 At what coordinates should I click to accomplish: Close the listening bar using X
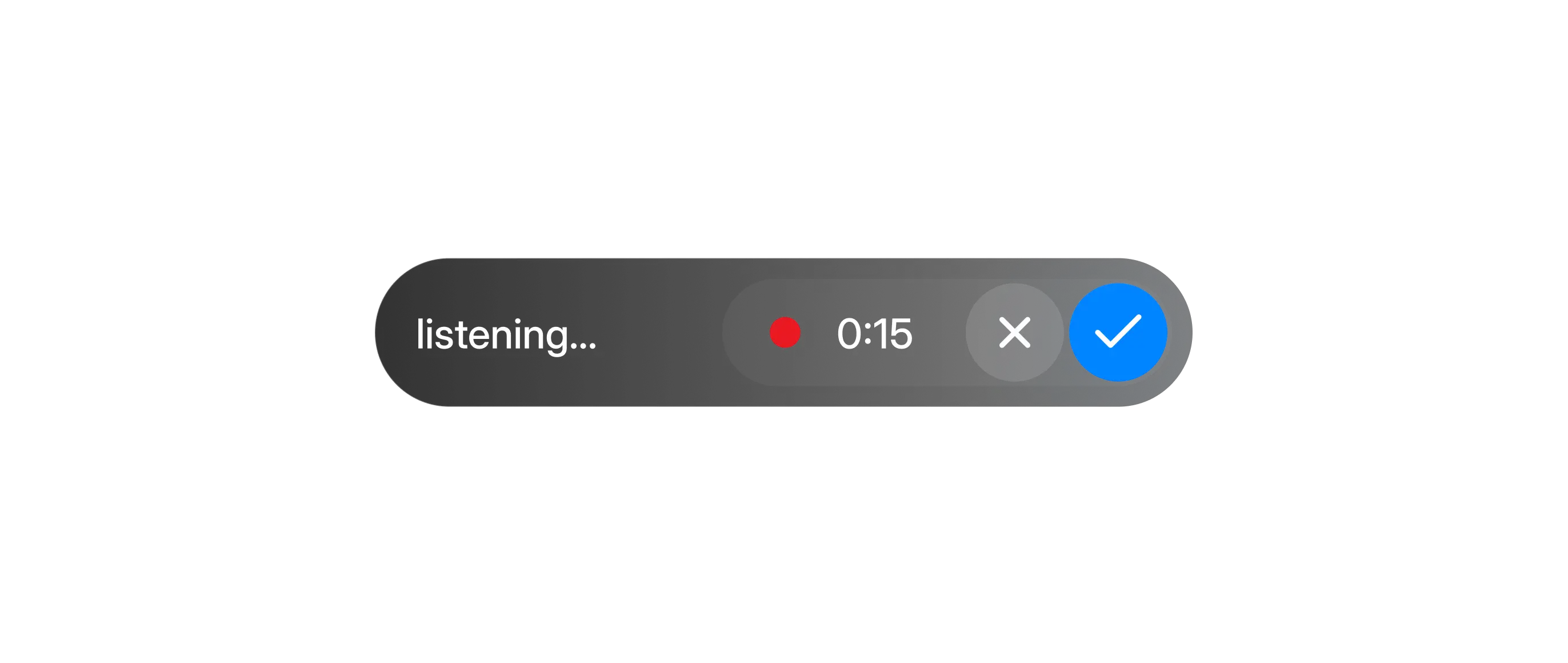point(1015,333)
